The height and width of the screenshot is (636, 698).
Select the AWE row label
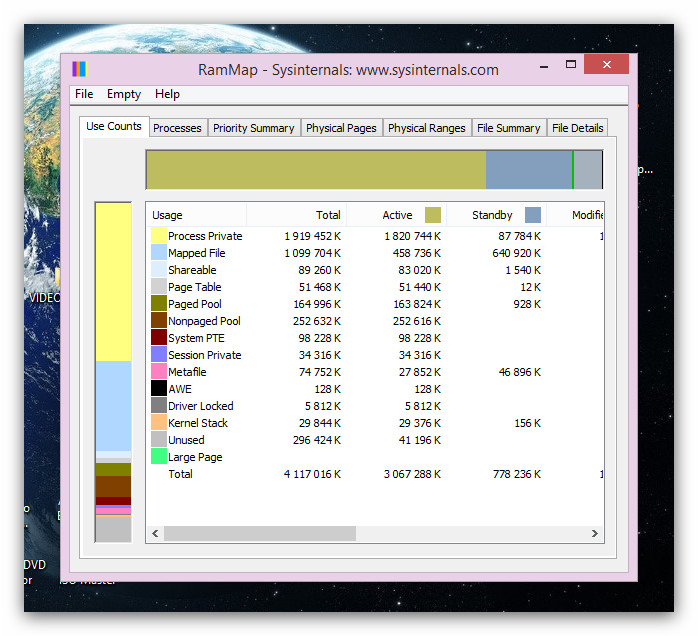click(180, 389)
